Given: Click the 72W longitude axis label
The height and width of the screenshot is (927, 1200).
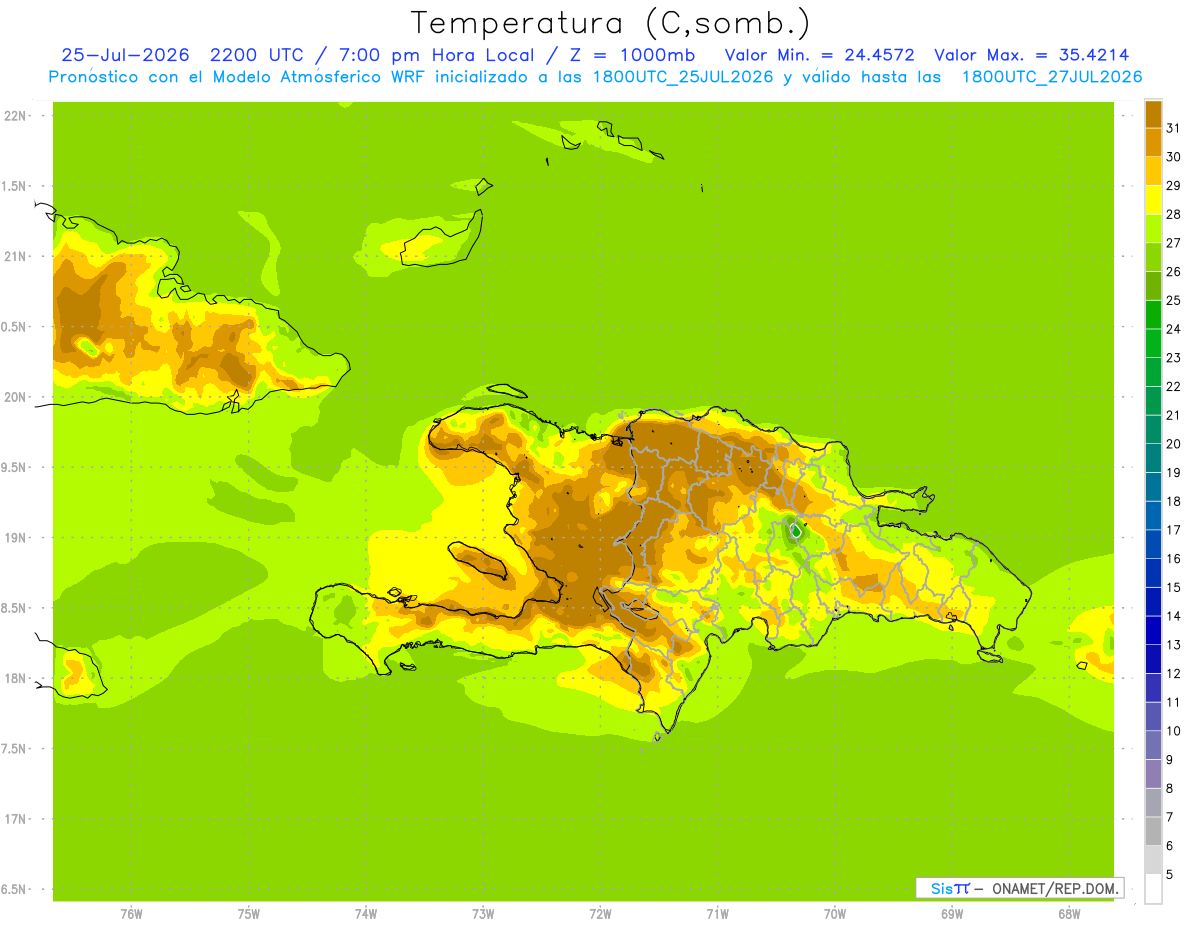Looking at the screenshot, I should (600, 914).
